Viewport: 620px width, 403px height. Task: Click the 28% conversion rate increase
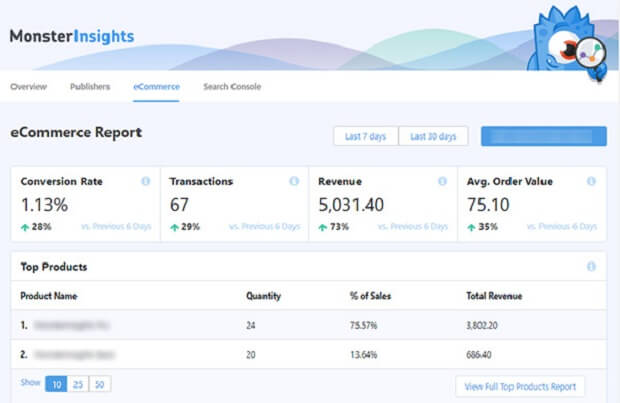[x=36, y=227]
